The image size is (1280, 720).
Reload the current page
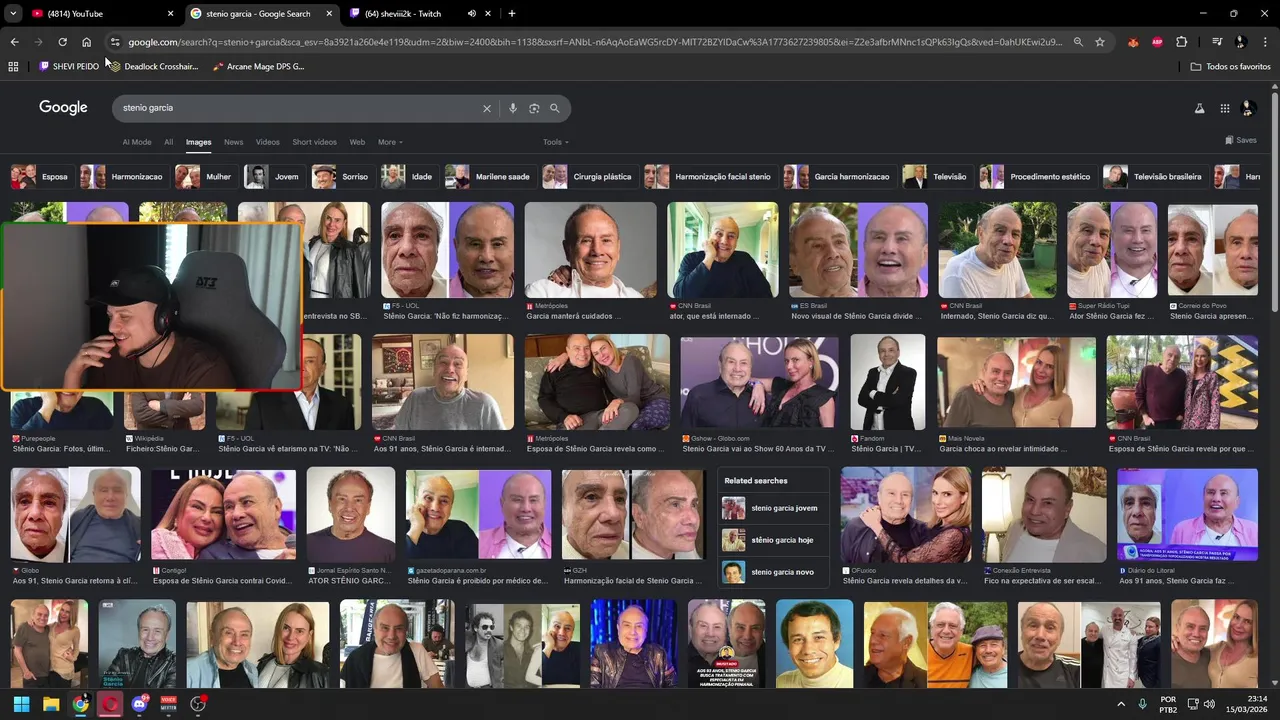[x=62, y=42]
